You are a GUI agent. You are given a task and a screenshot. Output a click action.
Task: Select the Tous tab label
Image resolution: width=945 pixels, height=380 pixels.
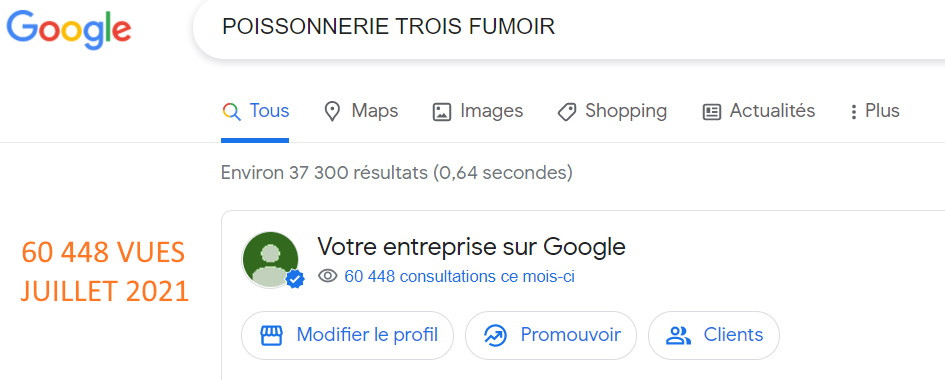269,111
